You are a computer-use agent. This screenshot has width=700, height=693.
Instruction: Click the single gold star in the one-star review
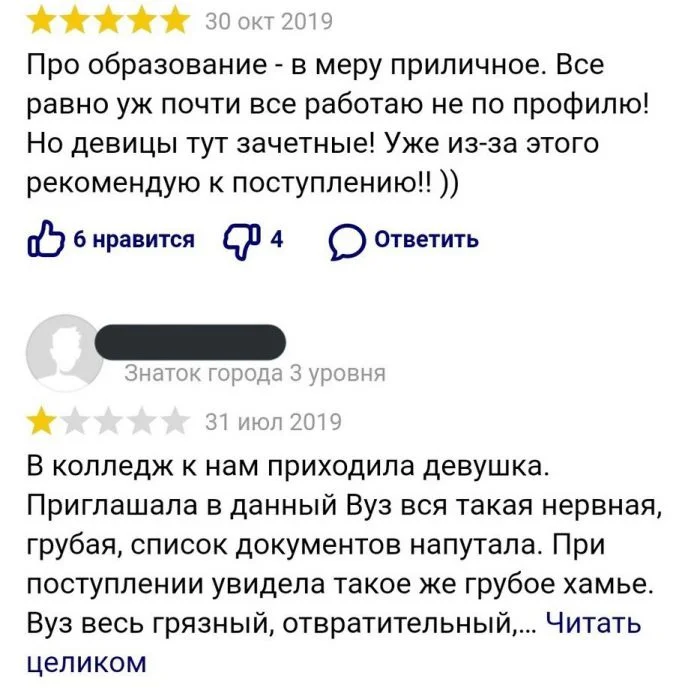tap(42, 421)
